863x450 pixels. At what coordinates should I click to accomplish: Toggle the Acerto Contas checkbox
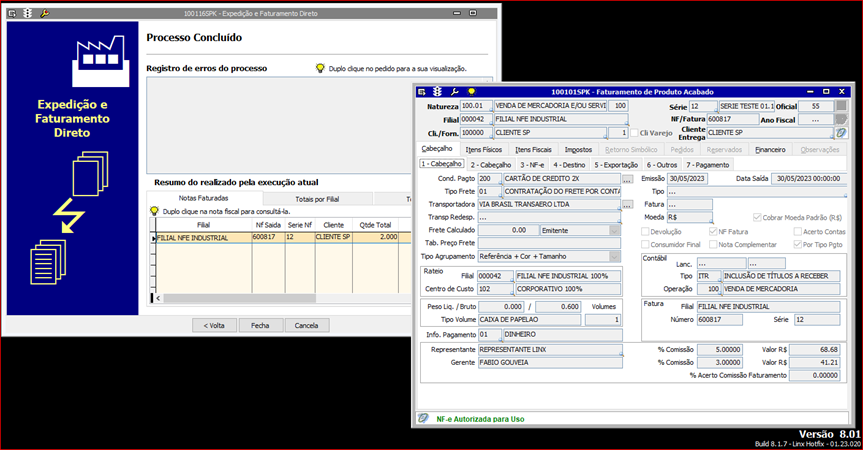[x=798, y=232]
